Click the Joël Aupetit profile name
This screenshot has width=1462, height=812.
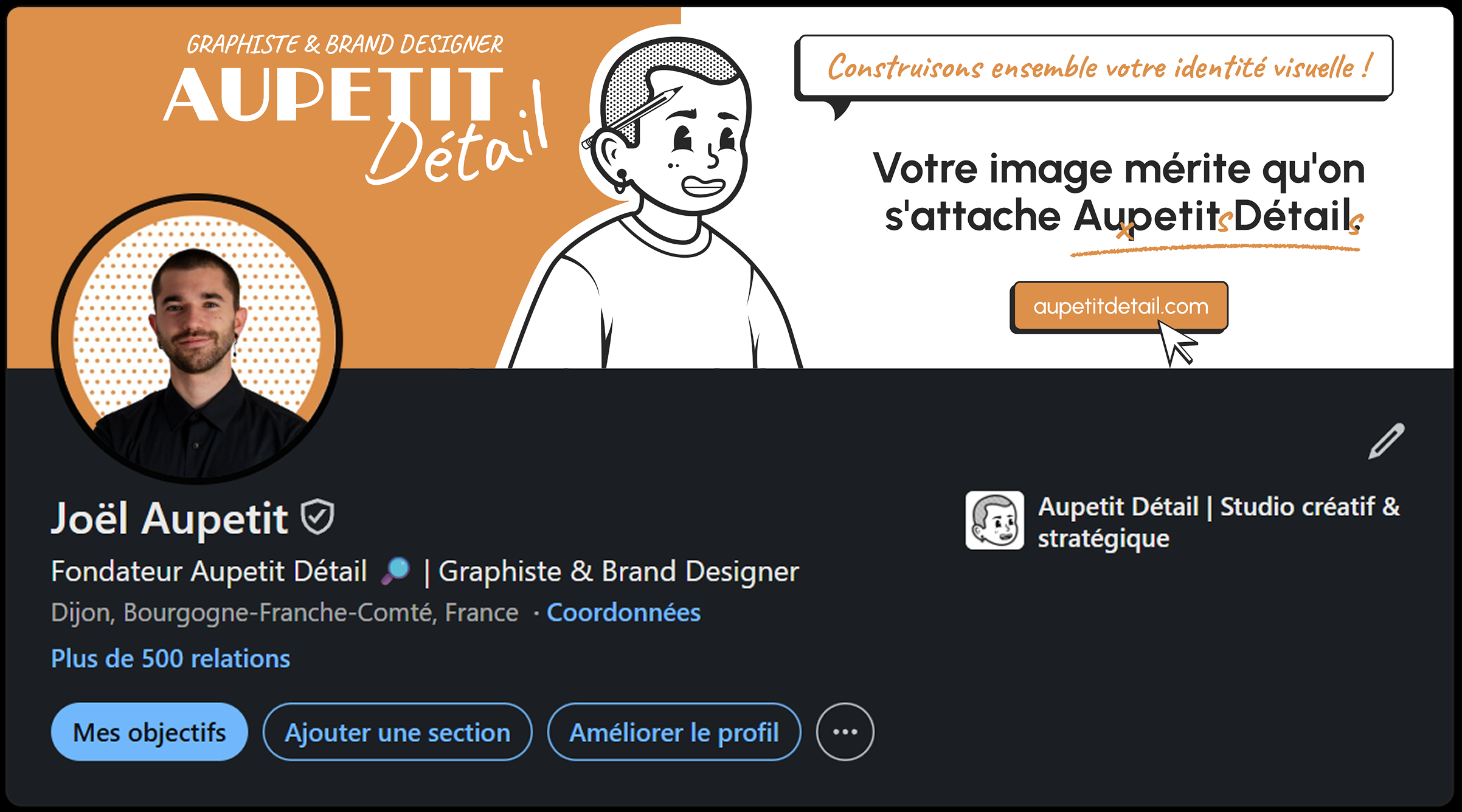[x=169, y=518]
